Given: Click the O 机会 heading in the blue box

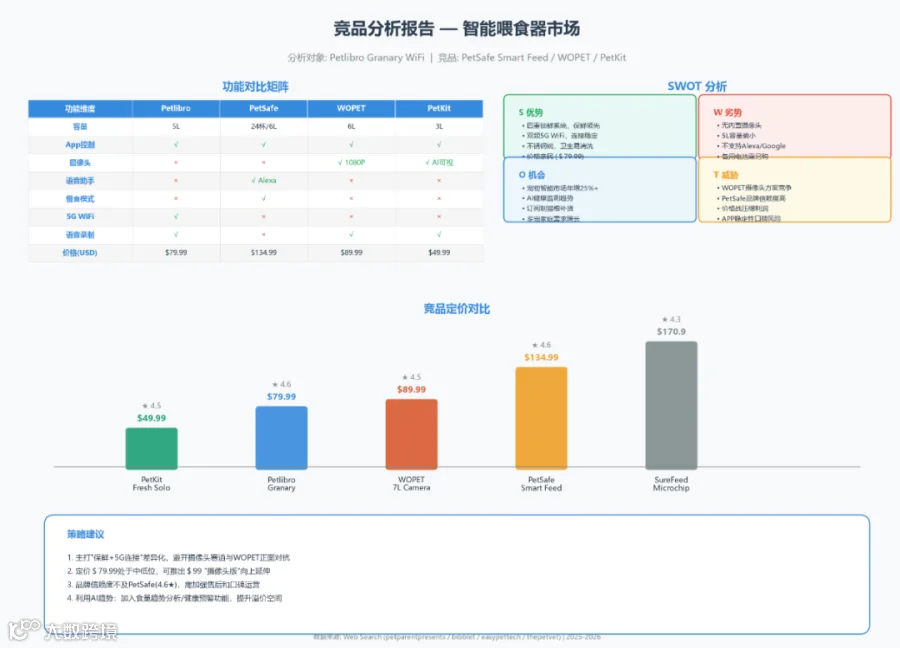Looking at the screenshot, I should (x=532, y=174).
